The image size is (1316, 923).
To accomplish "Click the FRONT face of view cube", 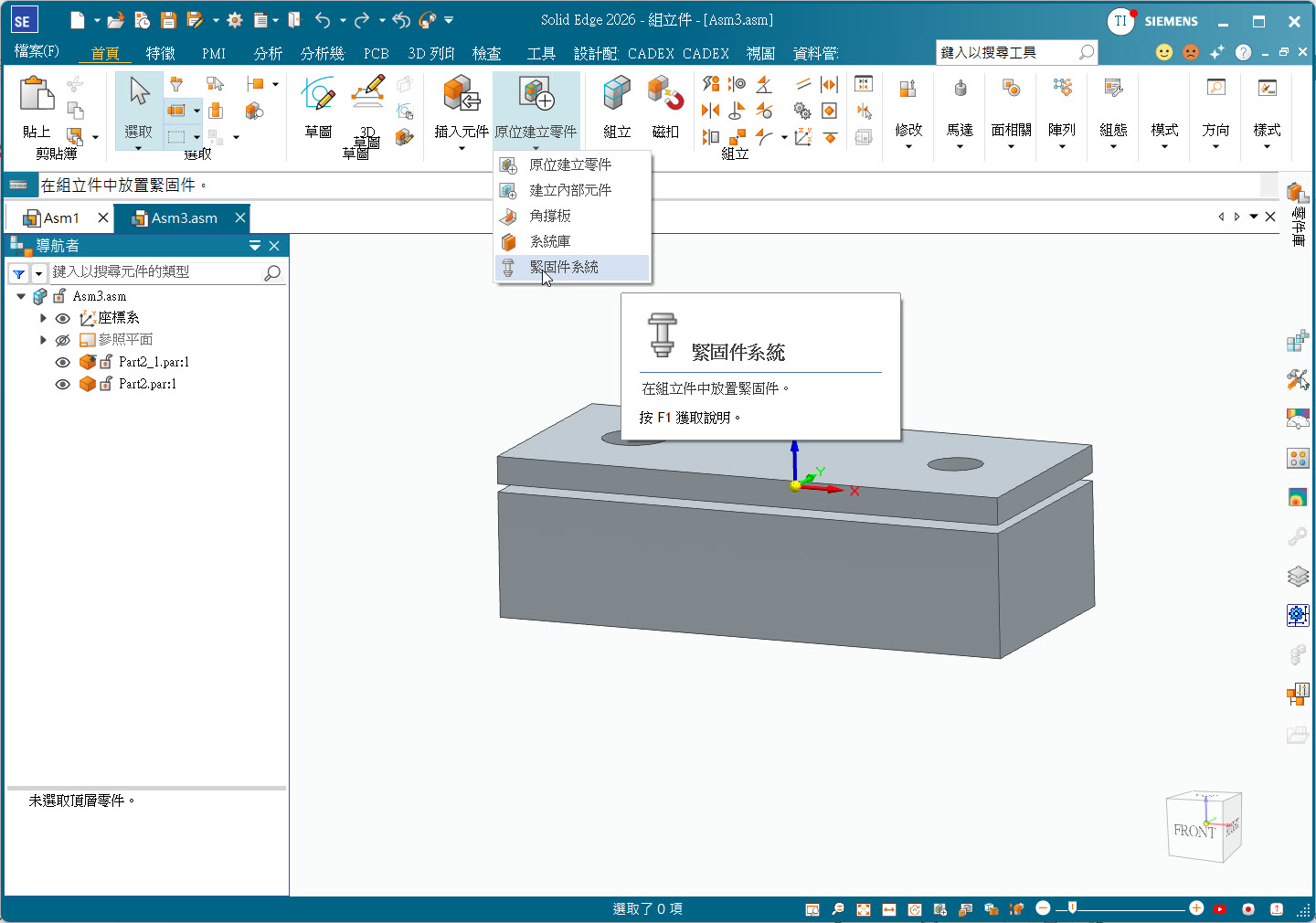I will (x=1194, y=831).
